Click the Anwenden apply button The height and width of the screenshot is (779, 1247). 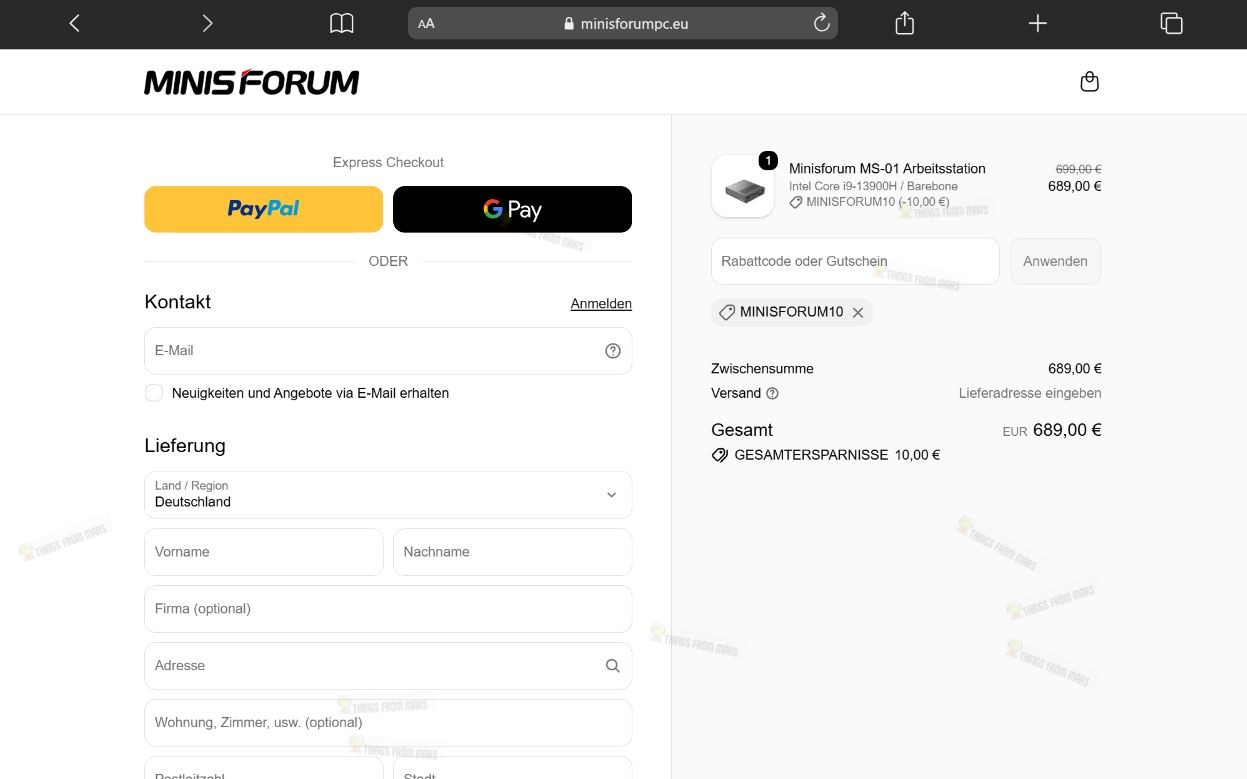point(1055,261)
